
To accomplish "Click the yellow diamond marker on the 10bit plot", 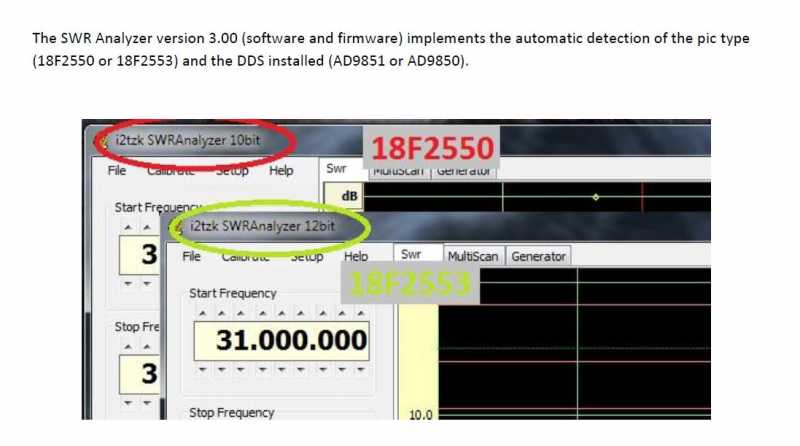I will click(595, 197).
